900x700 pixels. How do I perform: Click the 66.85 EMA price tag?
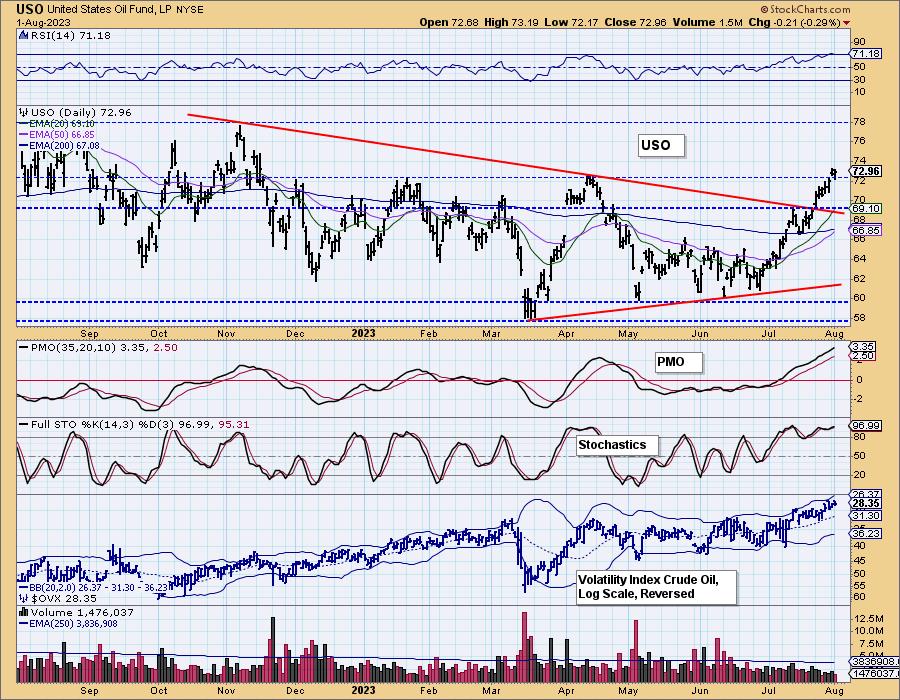866,230
